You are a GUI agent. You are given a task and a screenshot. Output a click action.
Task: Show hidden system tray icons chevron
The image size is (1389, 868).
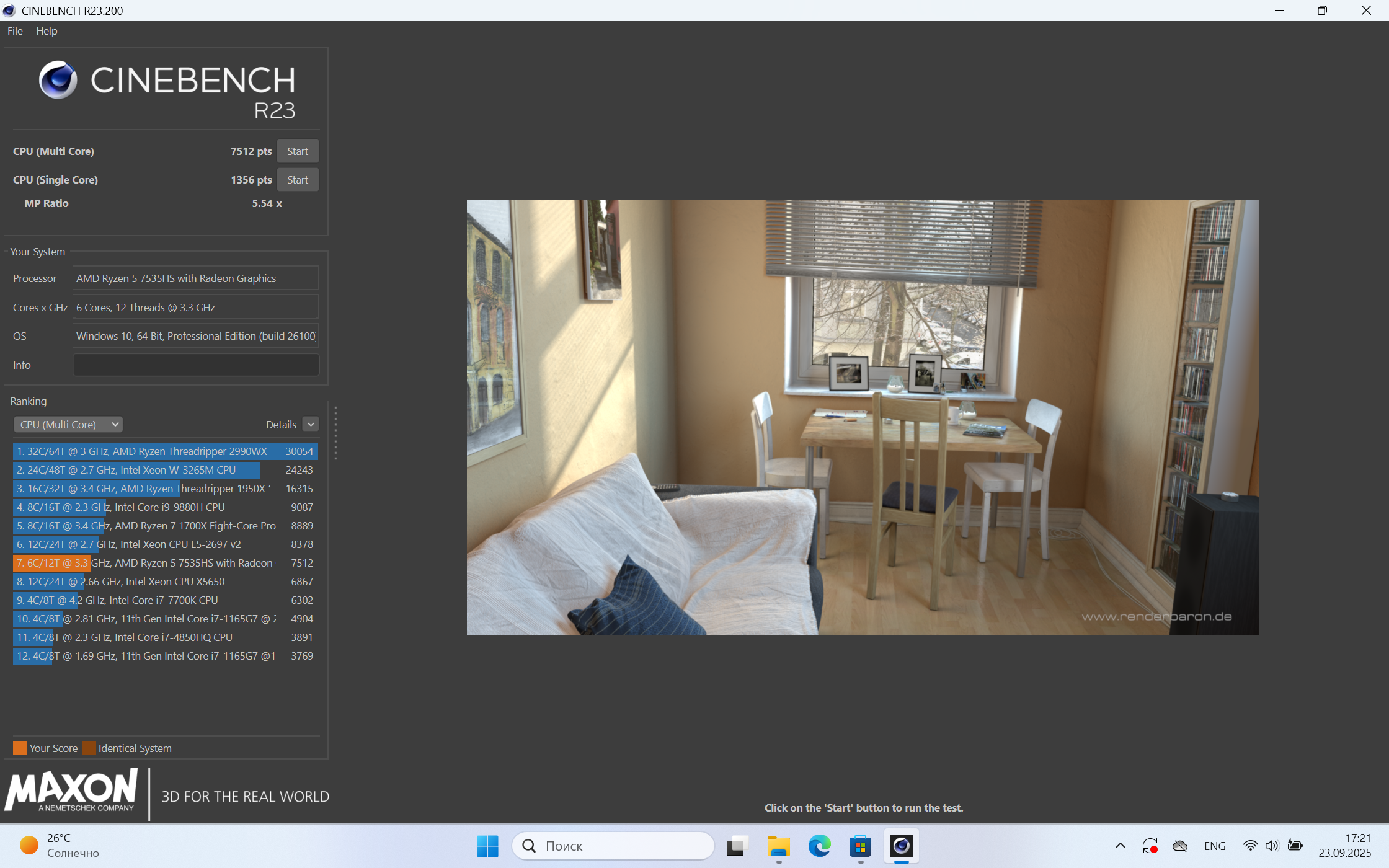pos(1120,846)
